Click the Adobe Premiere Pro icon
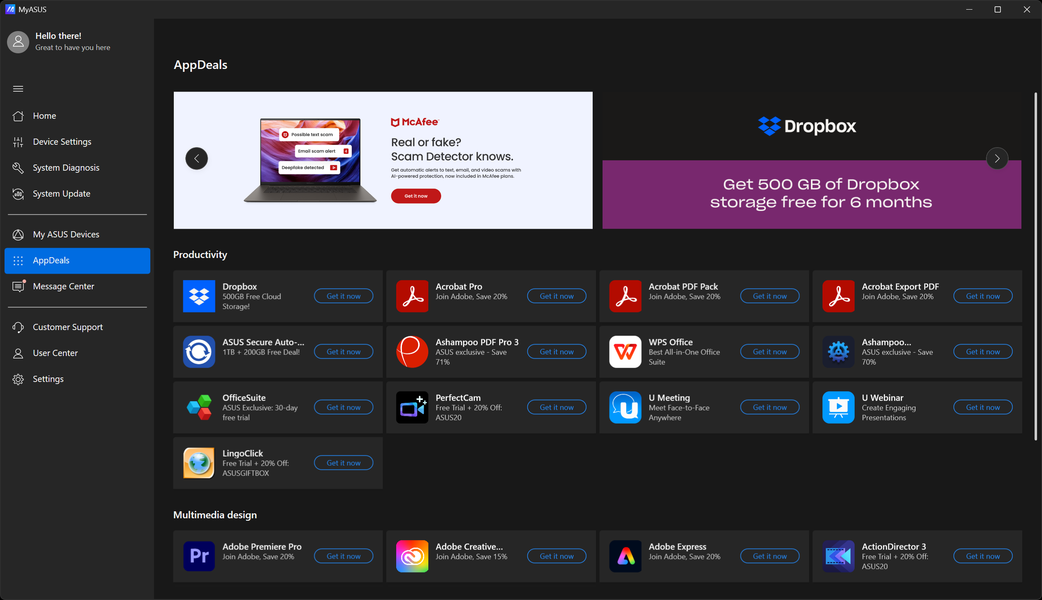The image size is (1042, 600). [x=199, y=556]
